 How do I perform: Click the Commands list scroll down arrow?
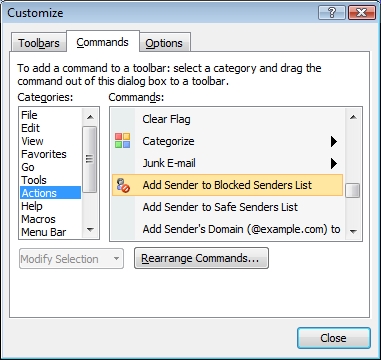click(x=353, y=231)
